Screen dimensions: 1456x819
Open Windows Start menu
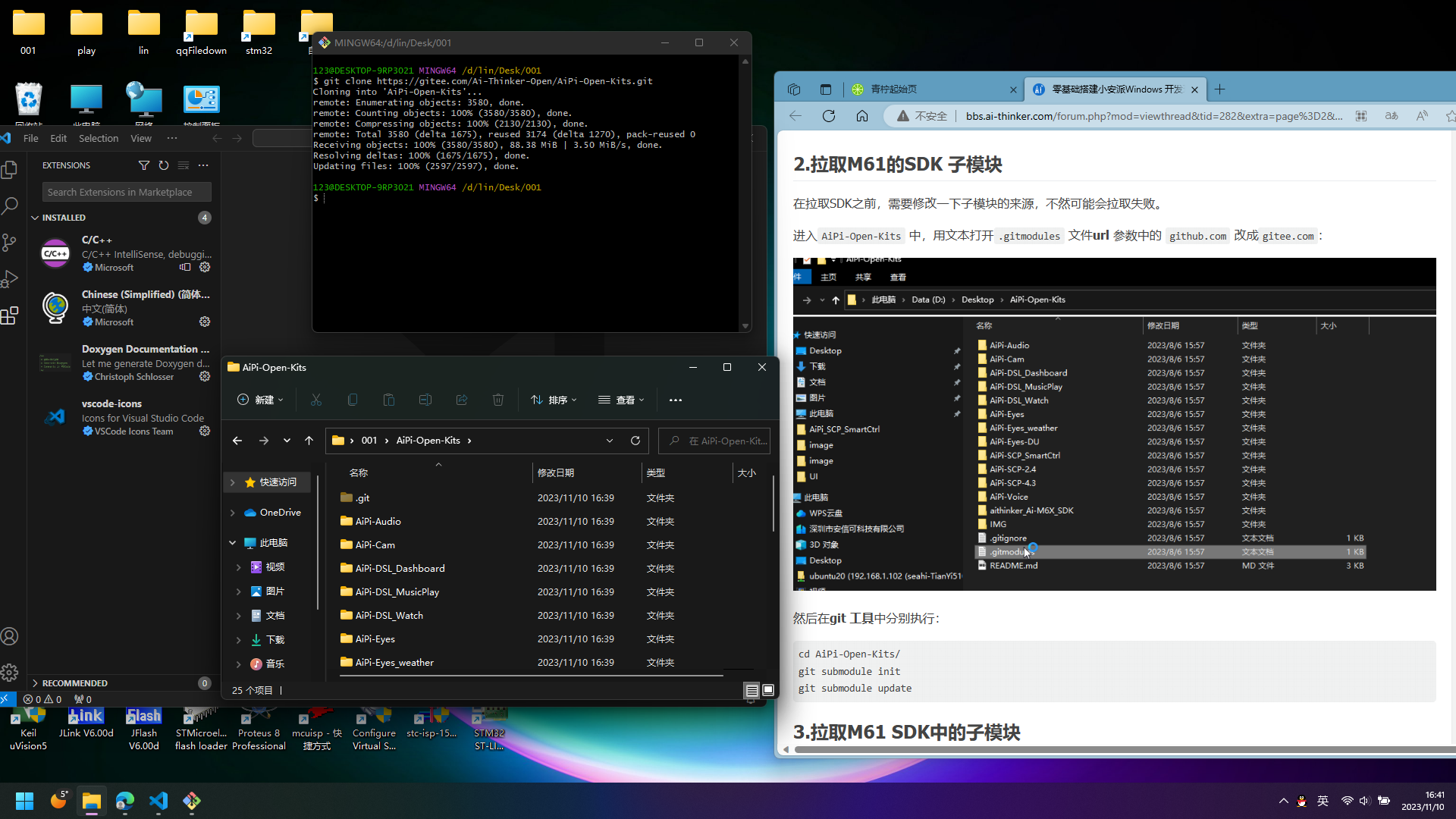click(x=24, y=801)
